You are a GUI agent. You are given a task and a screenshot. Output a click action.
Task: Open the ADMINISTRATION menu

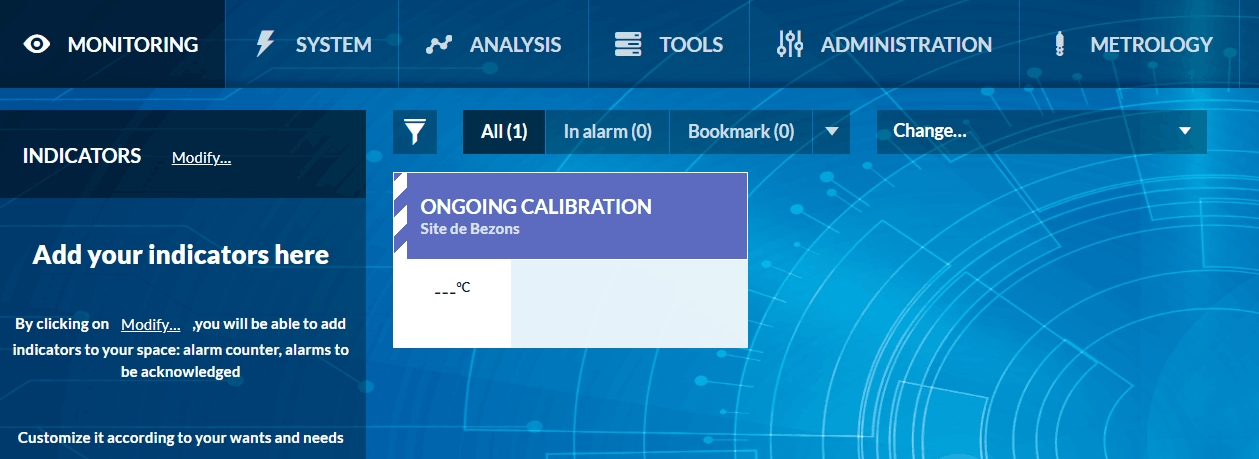click(x=884, y=44)
